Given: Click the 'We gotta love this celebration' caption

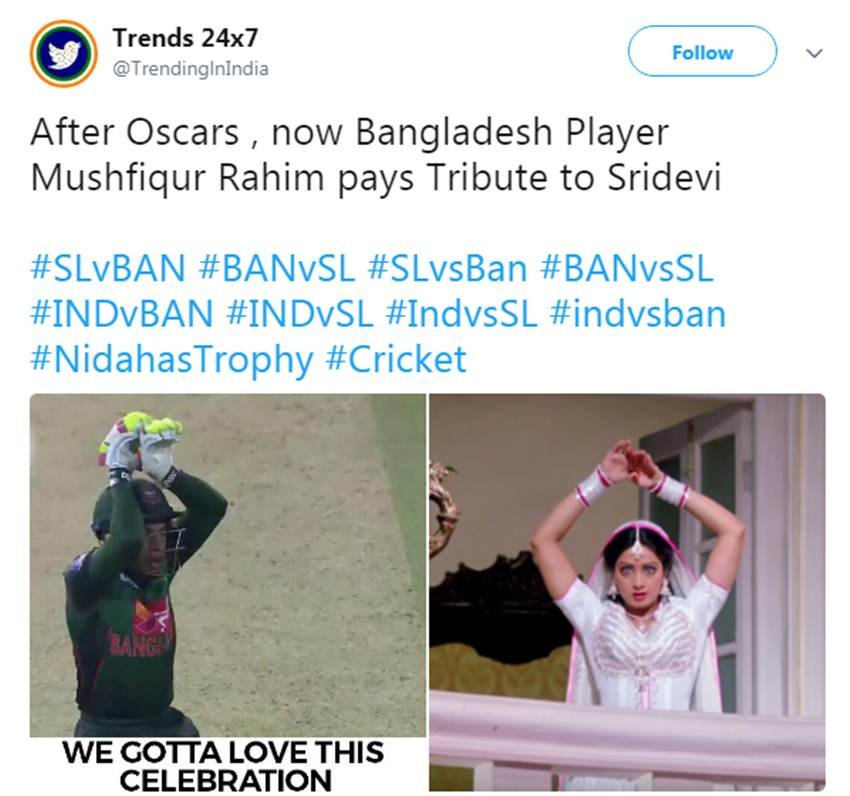Looking at the screenshot, I should (x=223, y=766).
